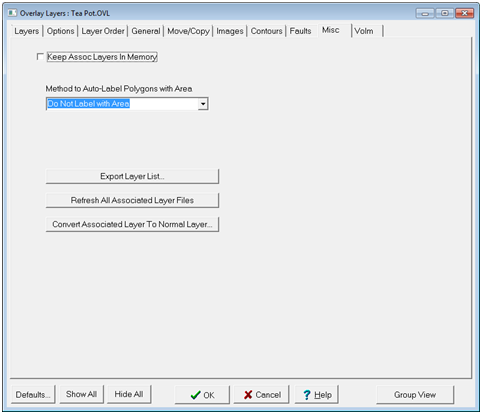Open the Options tab
Viewport: 482px width, 414px height.
(x=60, y=31)
